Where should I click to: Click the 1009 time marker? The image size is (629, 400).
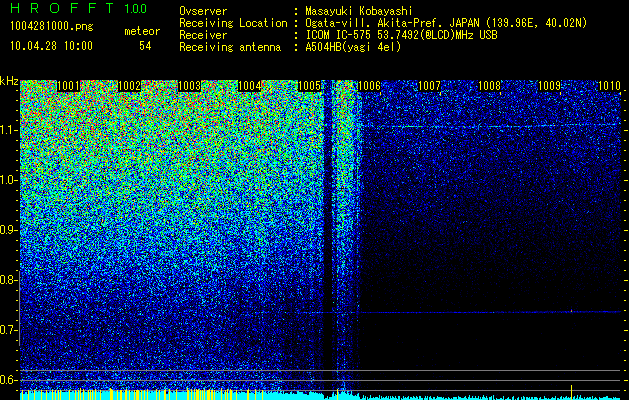(x=549, y=86)
